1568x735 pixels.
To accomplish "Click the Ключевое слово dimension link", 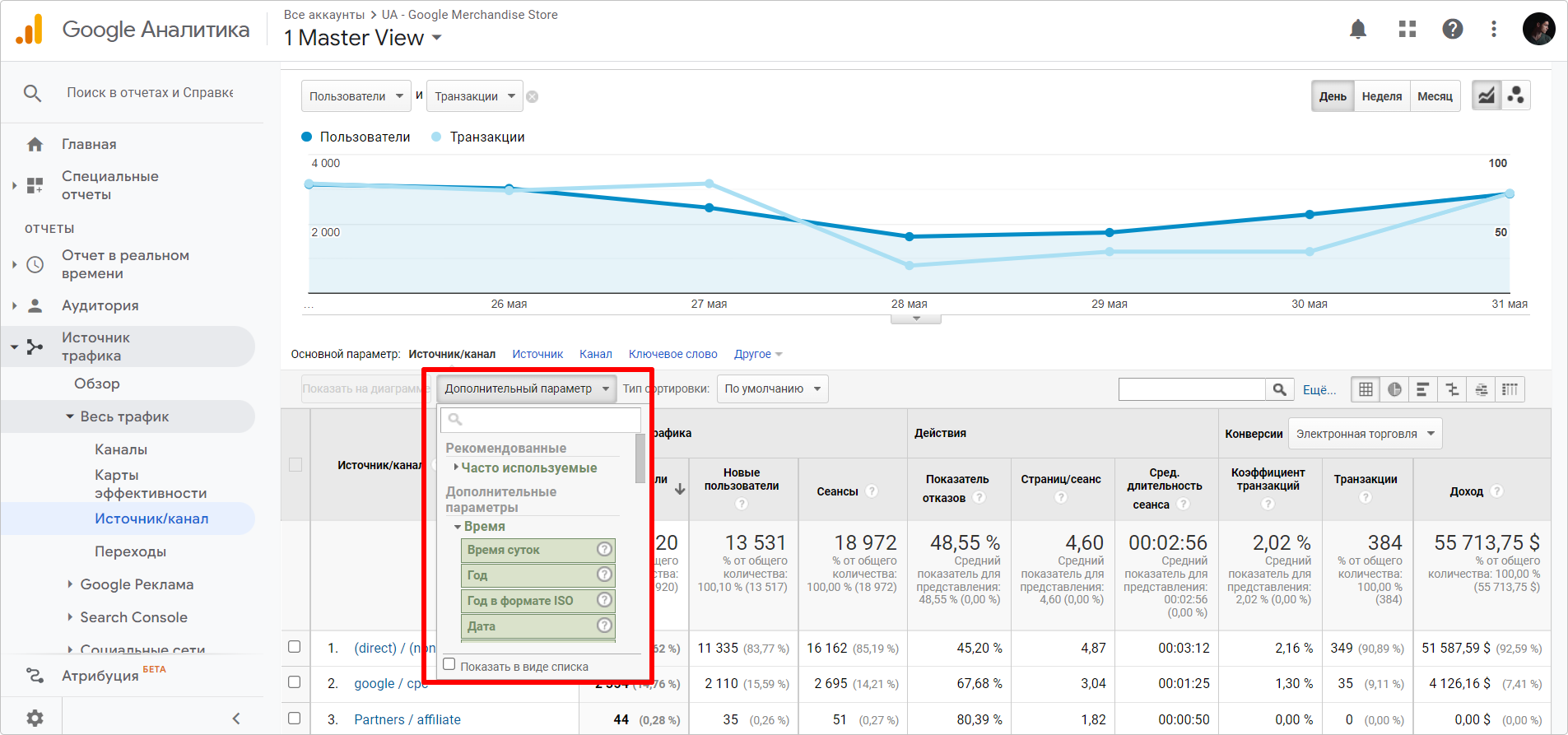I will pyautogui.click(x=673, y=355).
